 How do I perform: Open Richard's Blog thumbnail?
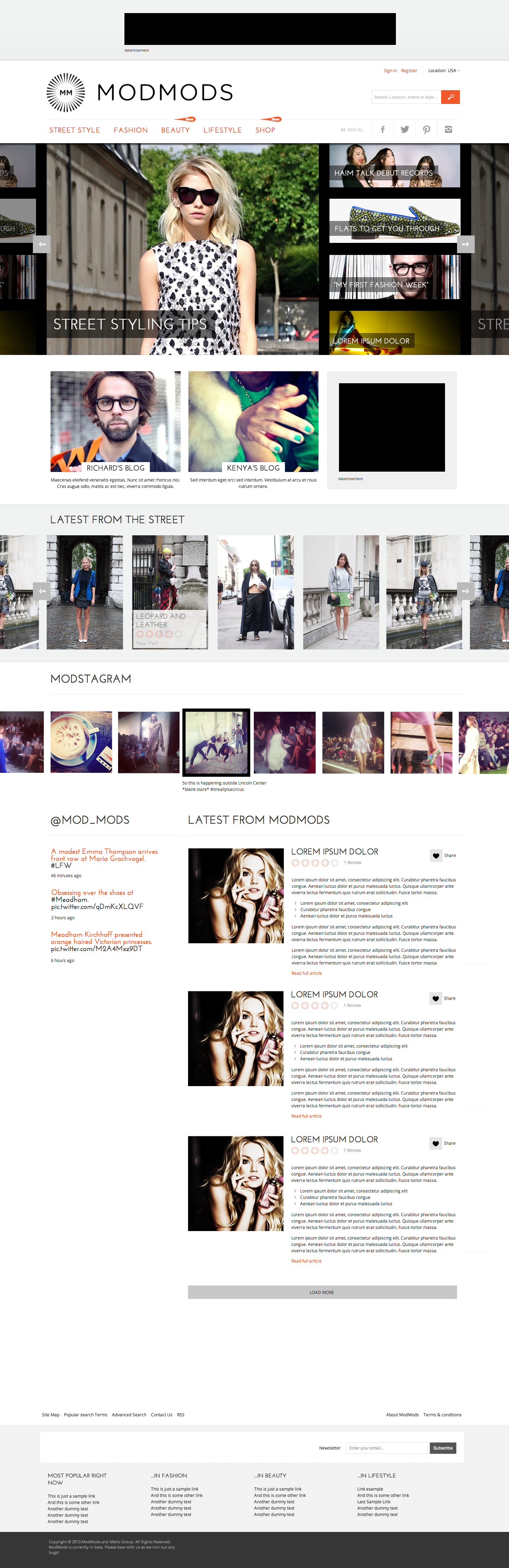pos(115,421)
